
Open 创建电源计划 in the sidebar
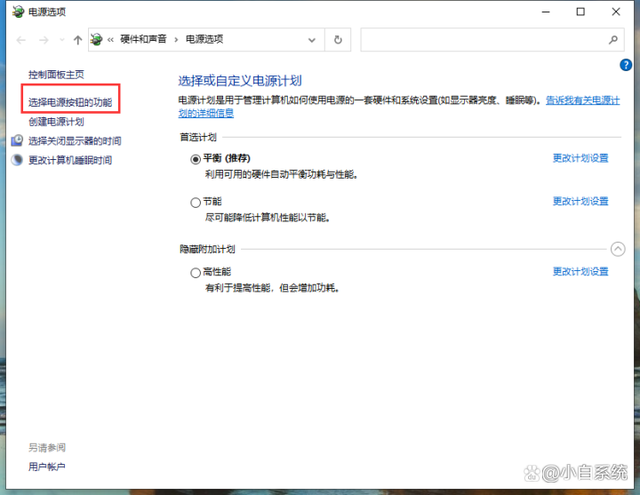click(x=56, y=122)
